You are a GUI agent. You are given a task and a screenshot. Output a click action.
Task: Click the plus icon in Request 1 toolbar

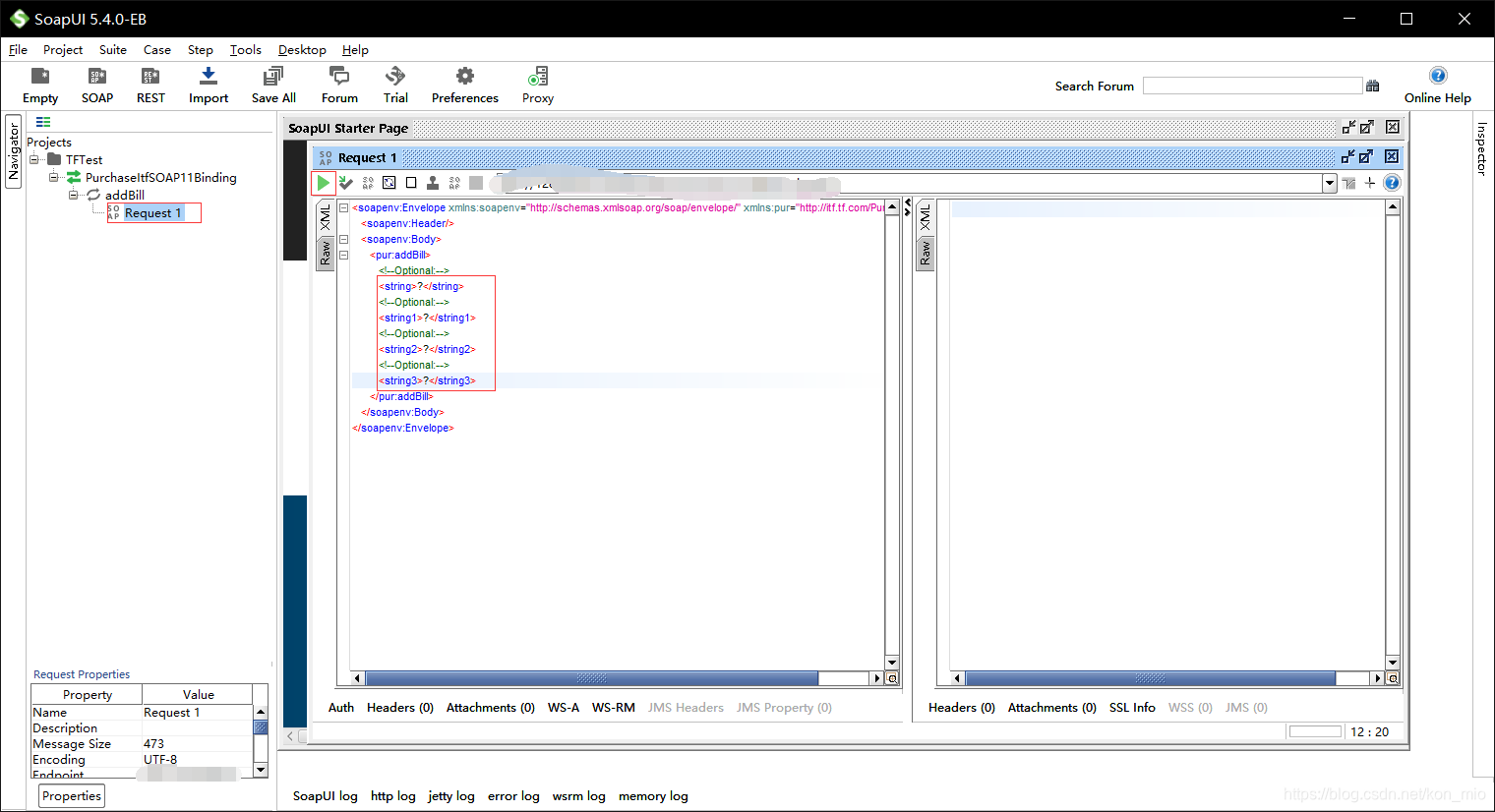pos(1370,183)
